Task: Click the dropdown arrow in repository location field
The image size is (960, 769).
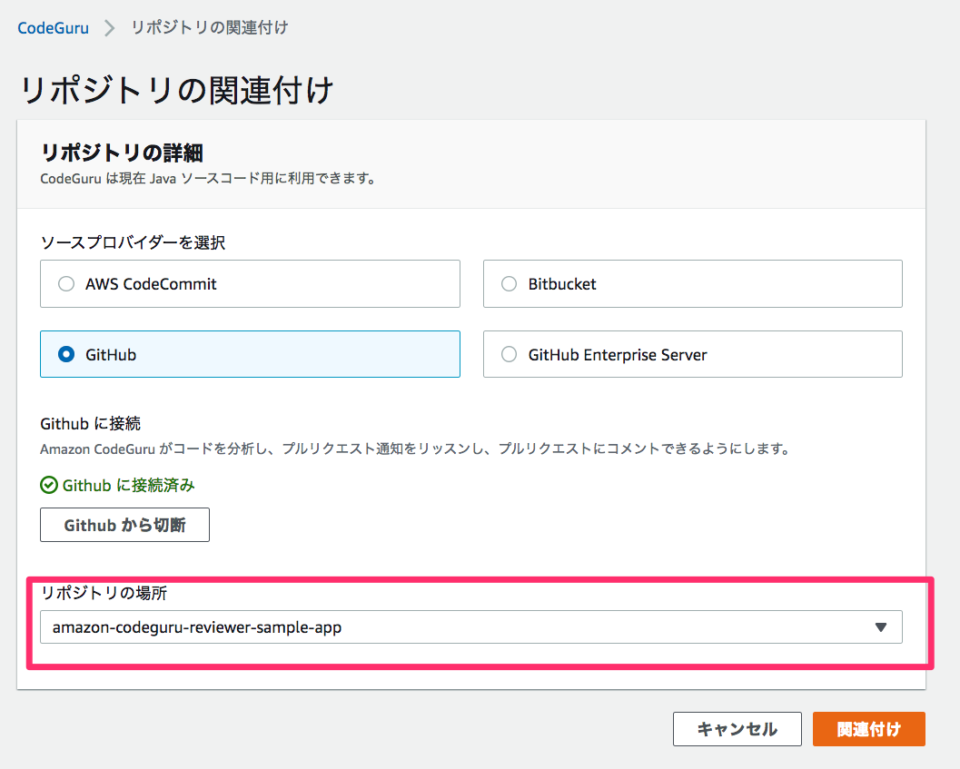Action: tap(881, 627)
